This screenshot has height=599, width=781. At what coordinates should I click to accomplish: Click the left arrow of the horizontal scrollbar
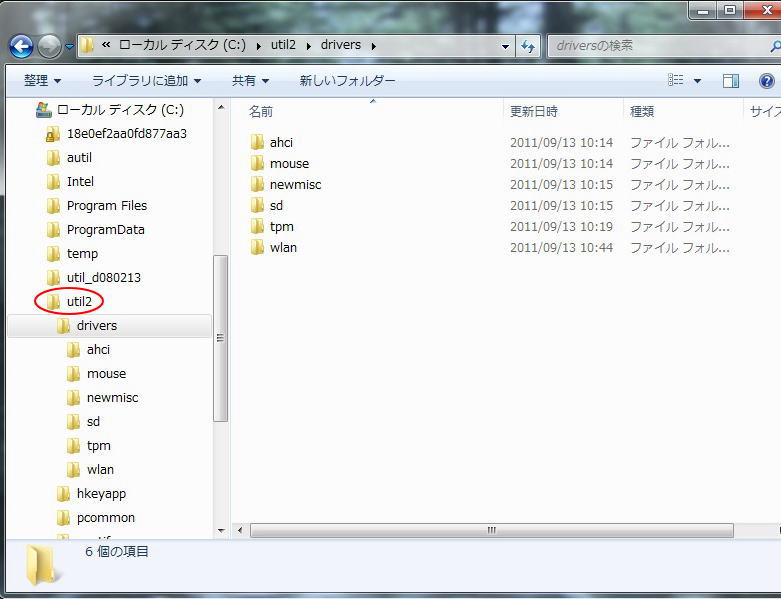(x=240, y=530)
